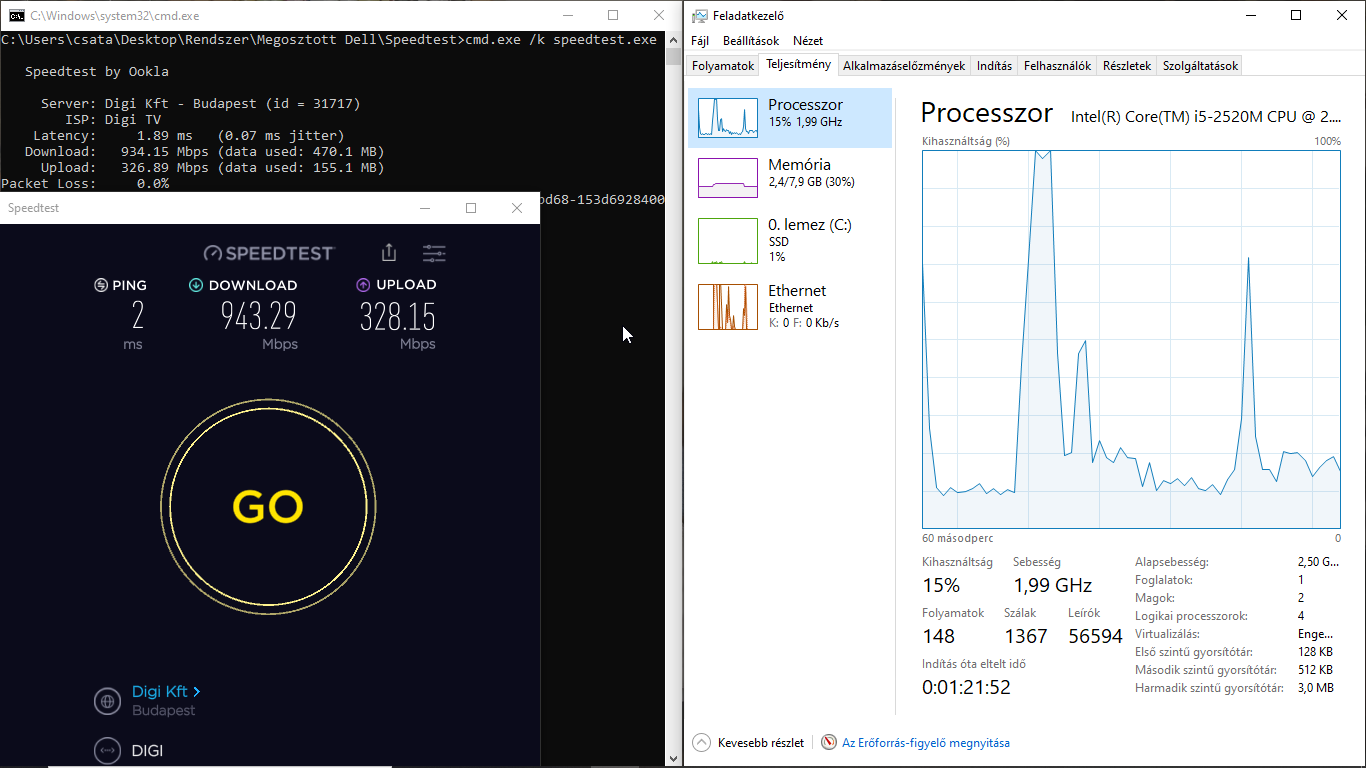Click the cmd Packet Loss line
The width and height of the screenshot is (1366, 768).
(x=85, y=183)
